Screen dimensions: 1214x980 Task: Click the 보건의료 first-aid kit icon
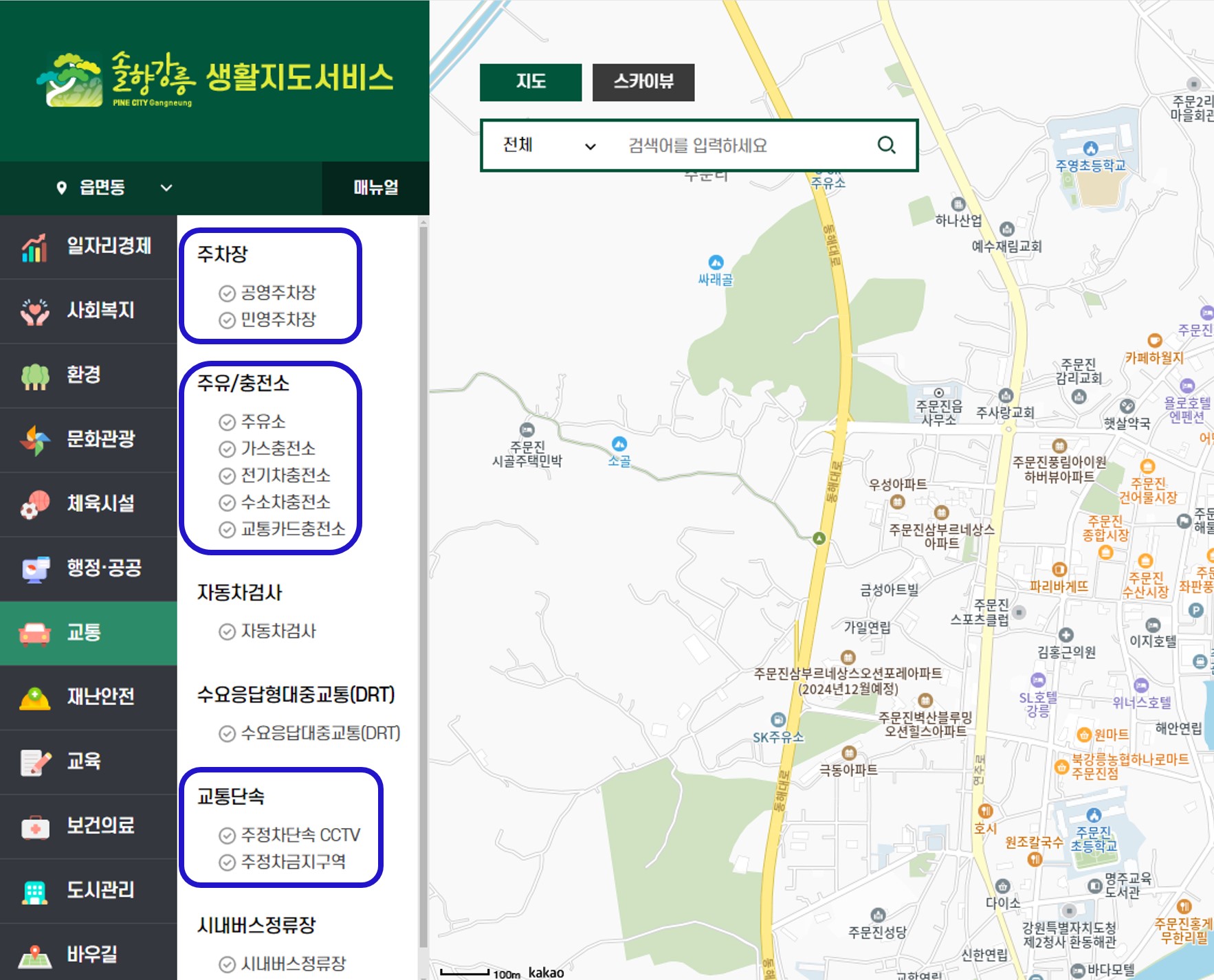click(x=34, y=827)
